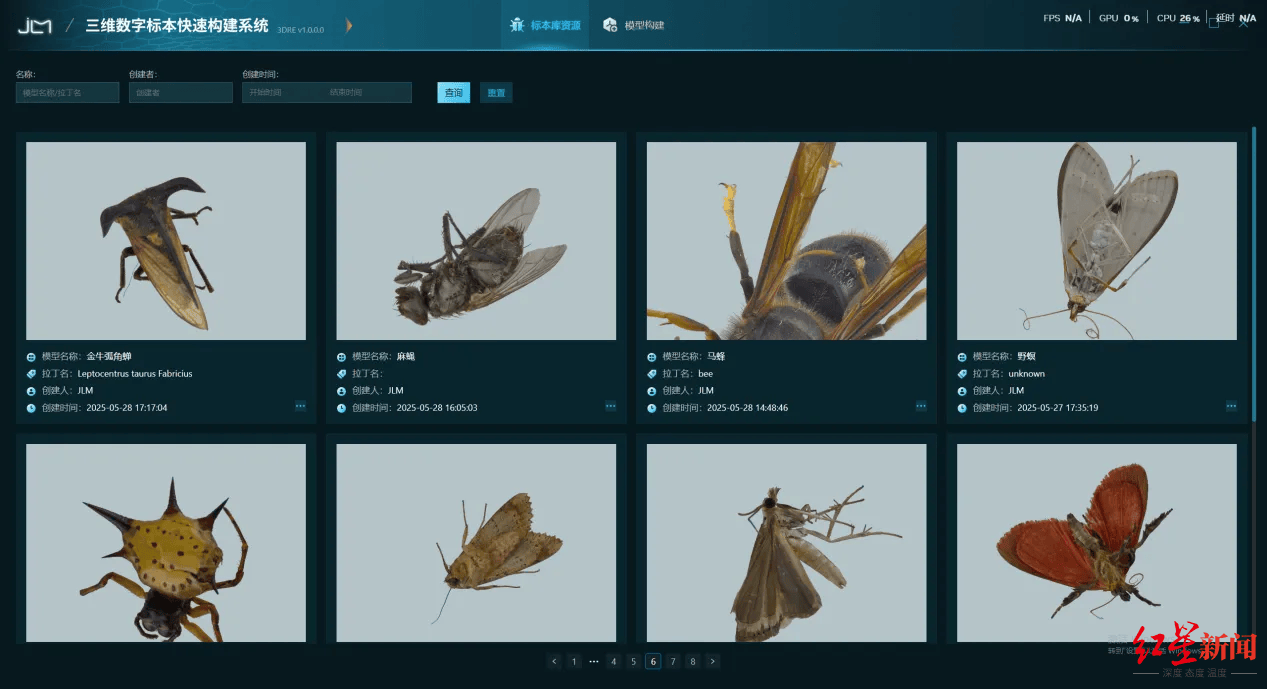Image resolution: width=1267 pixels, height=689 pixels.
Task: Click the 重置 reset button
Action: click(496, 93)
